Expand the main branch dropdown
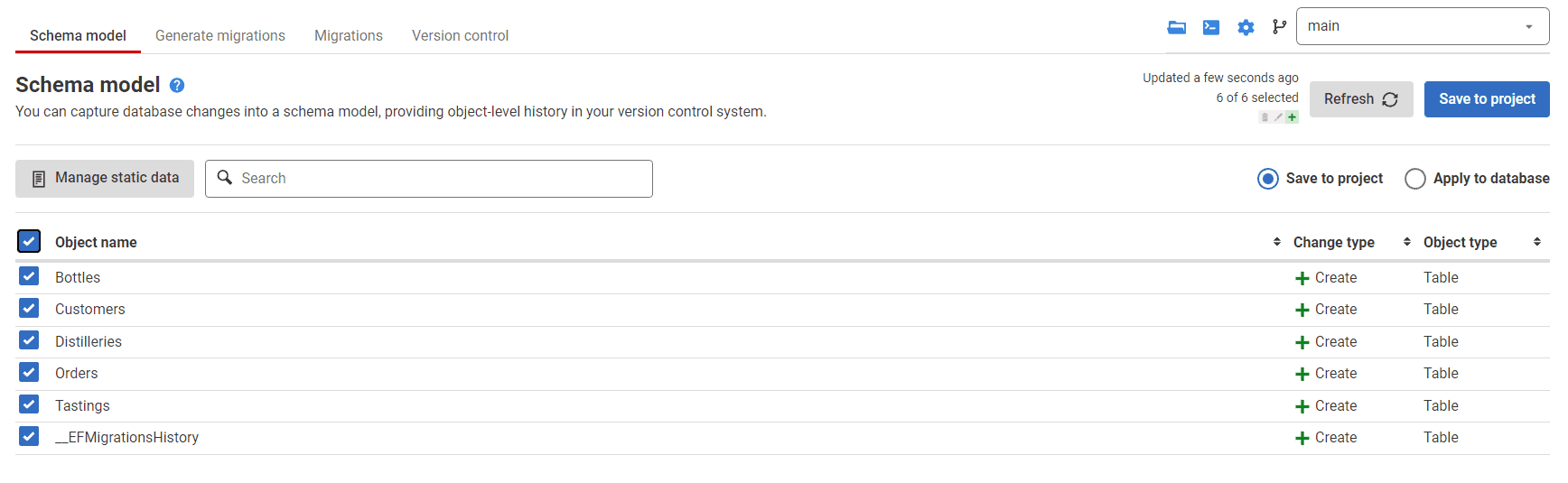 (x=1423, y=26)
